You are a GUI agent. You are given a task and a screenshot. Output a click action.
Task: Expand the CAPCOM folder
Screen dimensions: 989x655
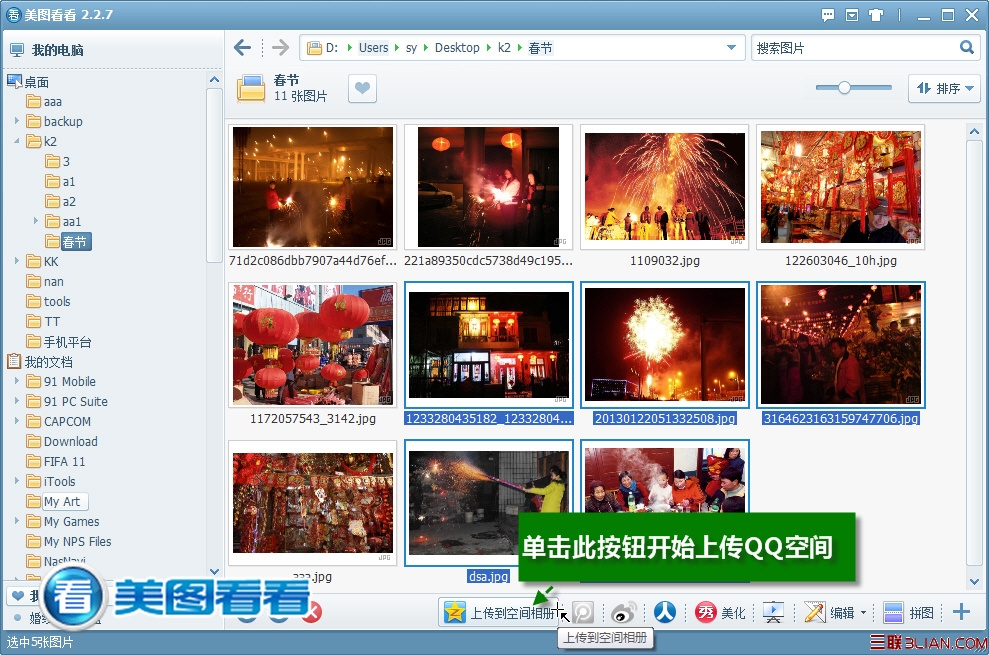17,420
